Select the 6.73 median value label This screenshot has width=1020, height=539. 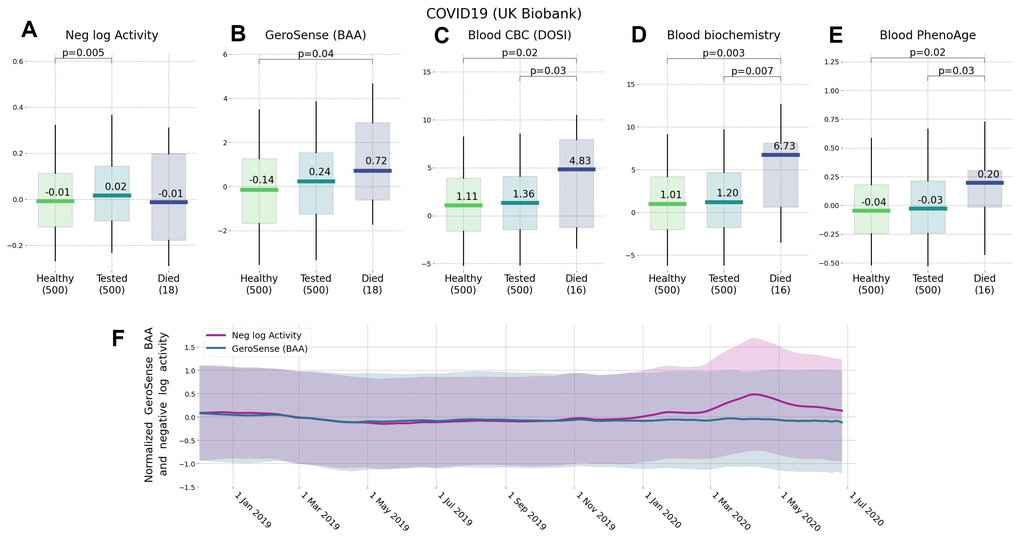click(x=784, y=146)
